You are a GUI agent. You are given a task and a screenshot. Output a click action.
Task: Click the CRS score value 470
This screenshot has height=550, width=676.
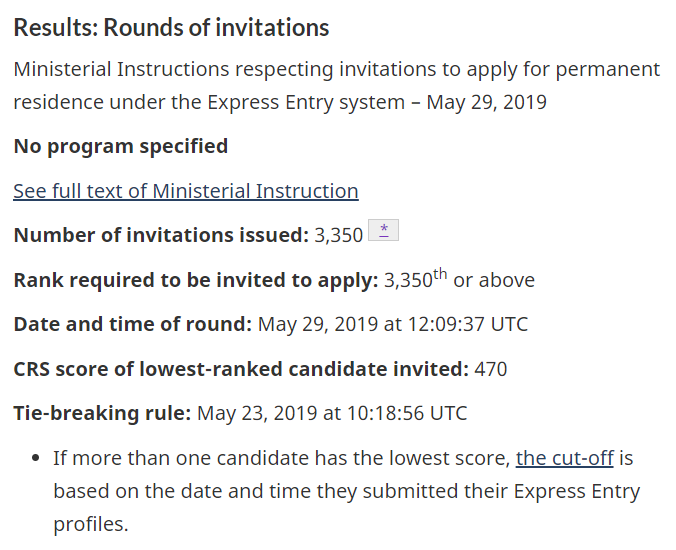[x=491, y=369]
